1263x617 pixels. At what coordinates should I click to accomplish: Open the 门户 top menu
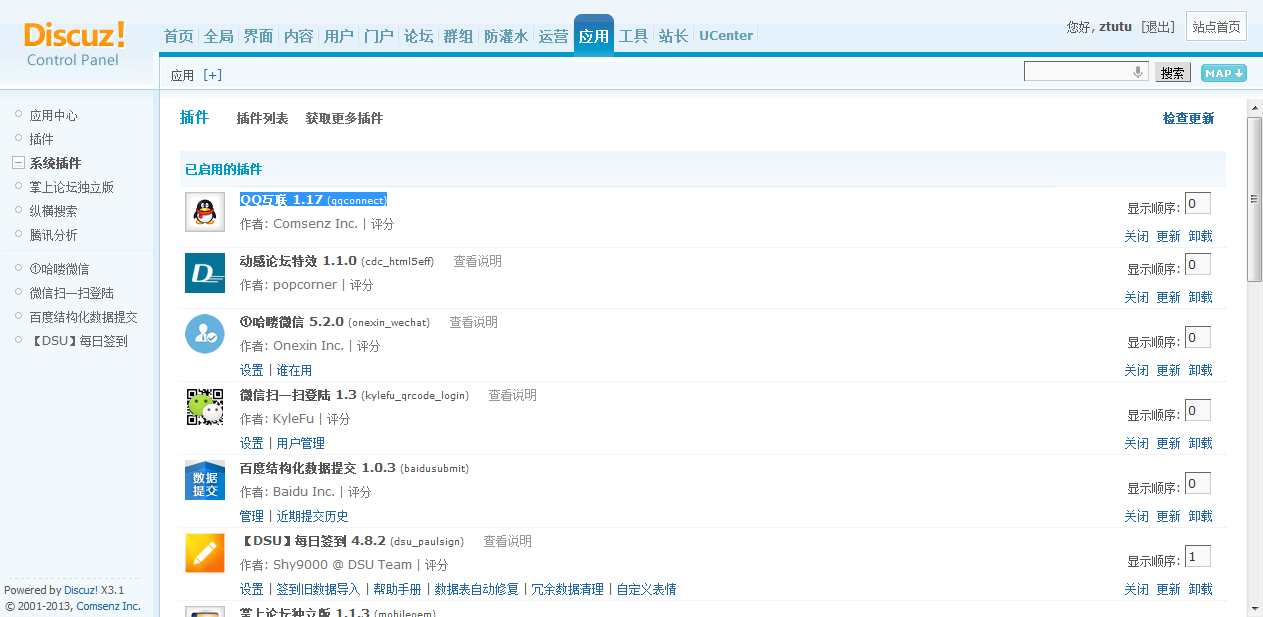coord(379,36)
